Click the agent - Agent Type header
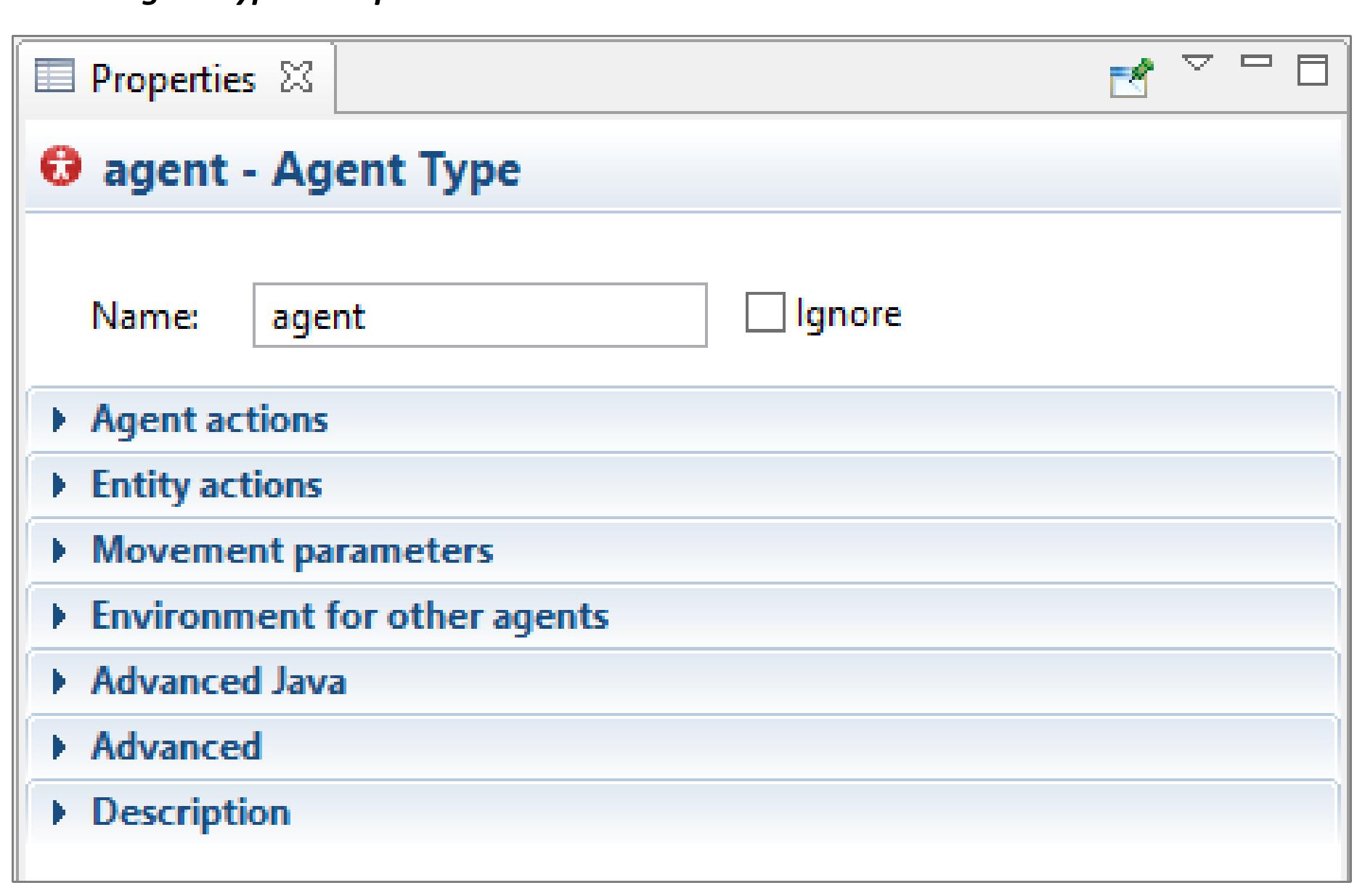1357x896 pixels. coord(312,168)
